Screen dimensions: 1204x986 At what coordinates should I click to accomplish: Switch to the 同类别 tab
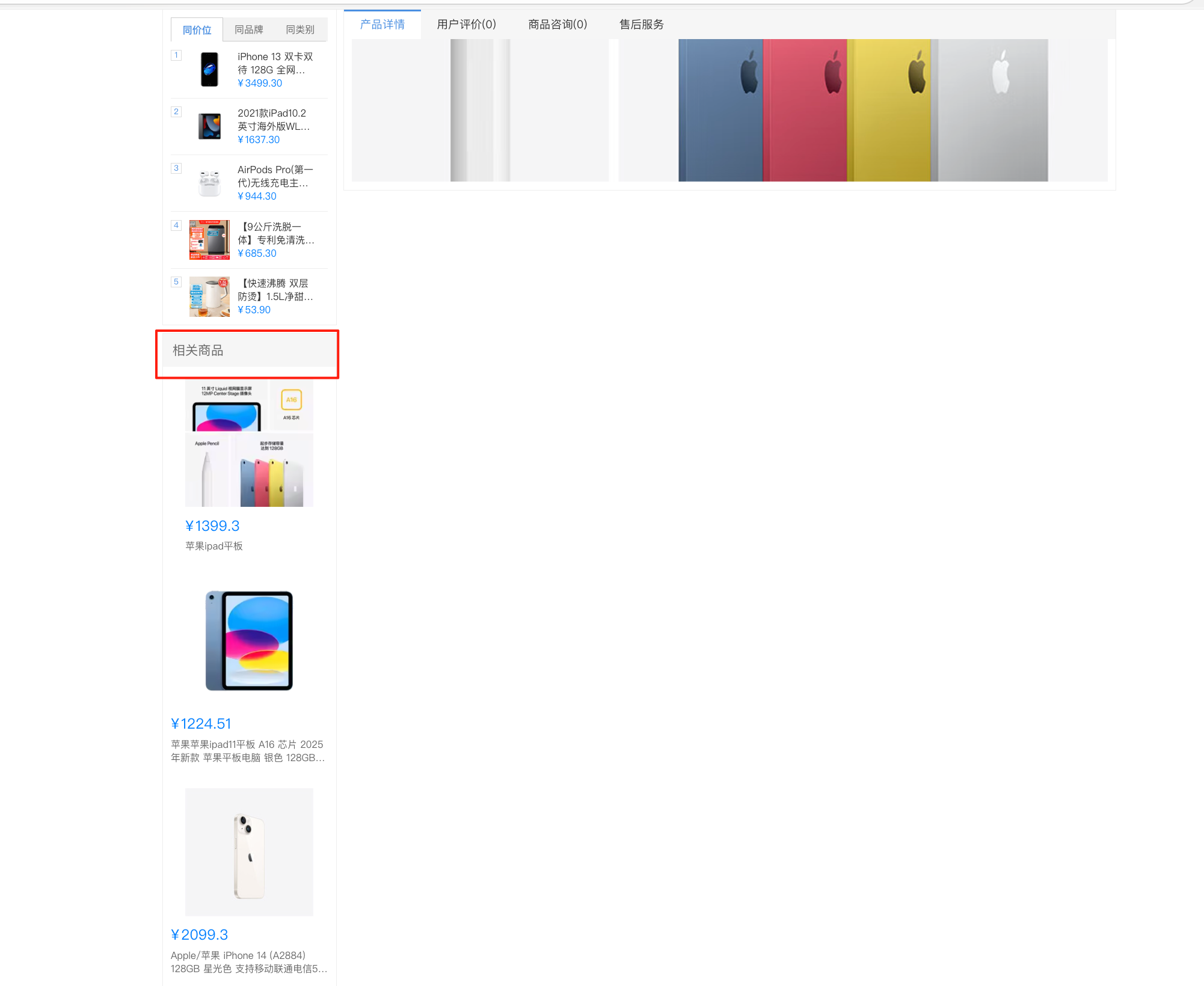[300, 29]
